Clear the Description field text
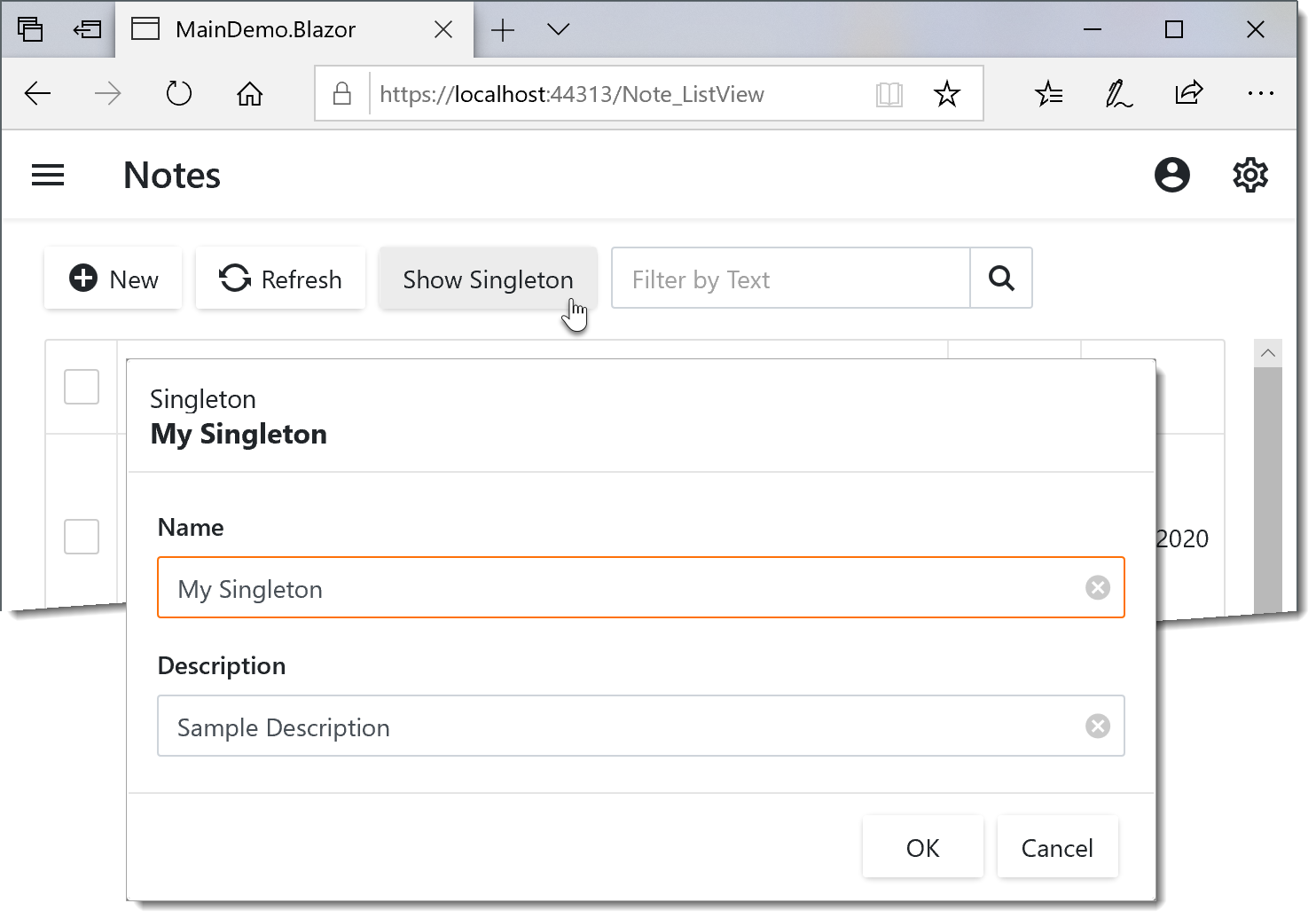 [1098, 727]
